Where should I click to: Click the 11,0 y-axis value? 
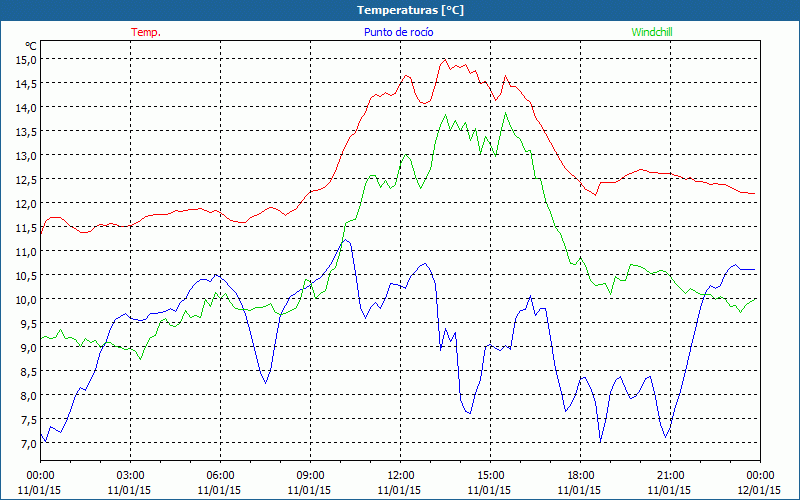tap(26, 252)
